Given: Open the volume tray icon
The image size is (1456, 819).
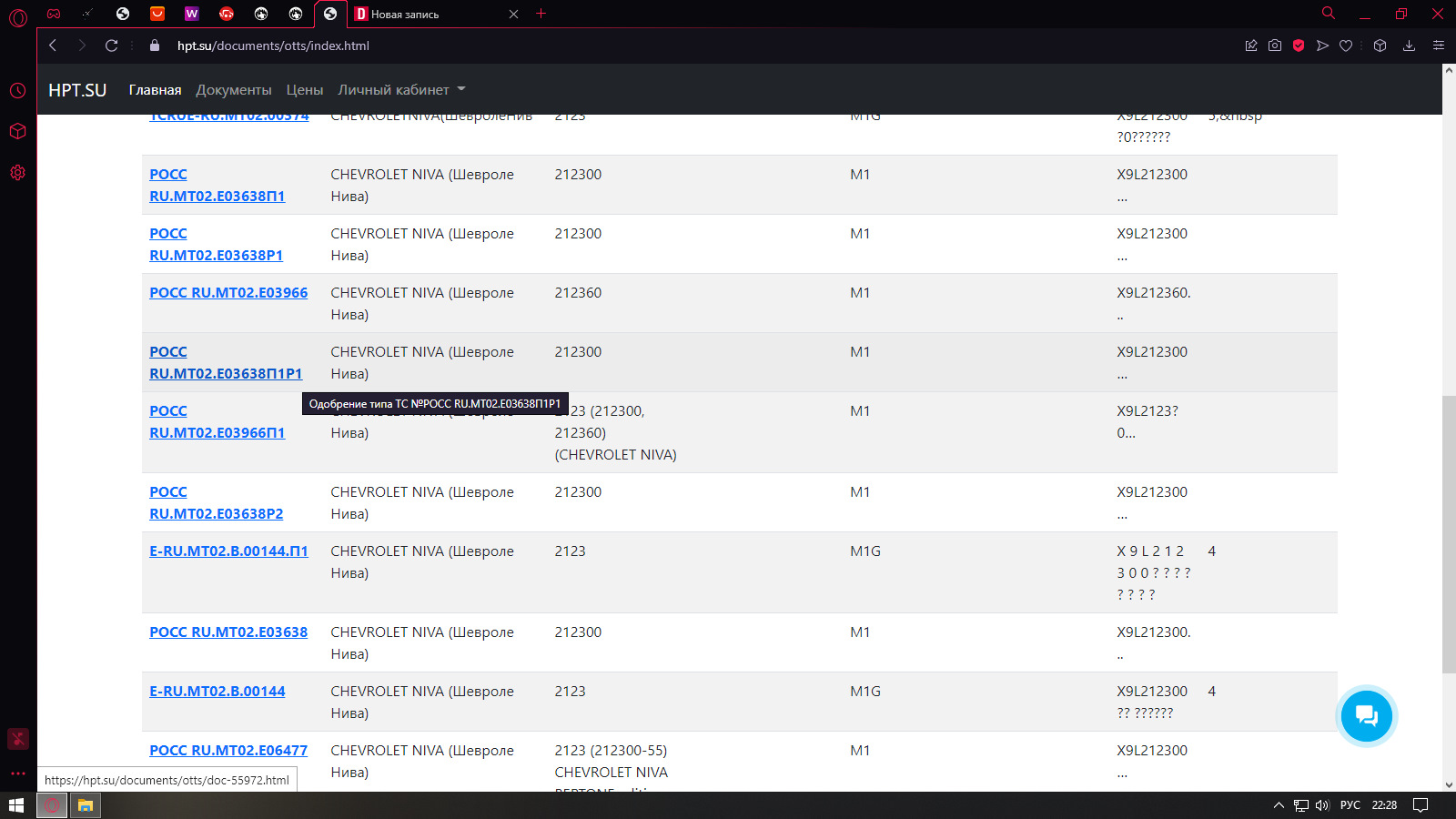Looking at the screenshot, I should [1322, 805].
